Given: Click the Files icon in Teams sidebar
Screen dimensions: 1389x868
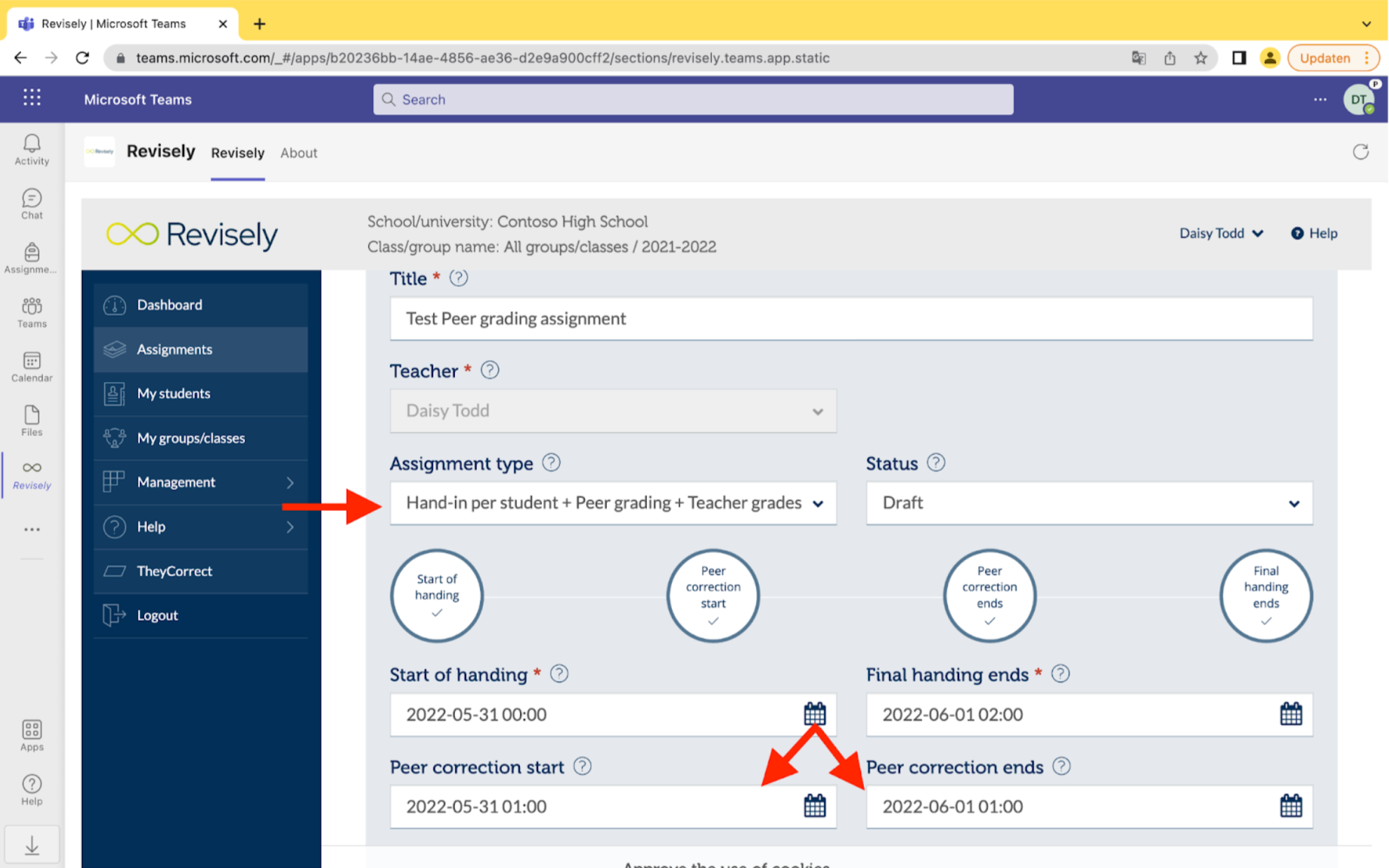Looking at the screenshot, I should [32, 421].
